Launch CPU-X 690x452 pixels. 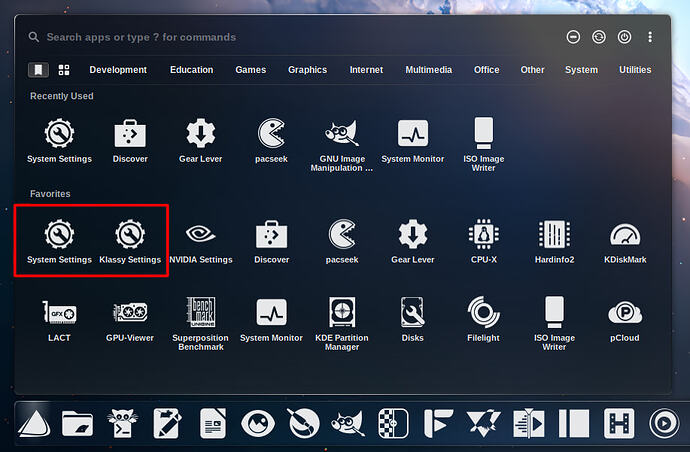pyautogui.click(x=484, y=241)
